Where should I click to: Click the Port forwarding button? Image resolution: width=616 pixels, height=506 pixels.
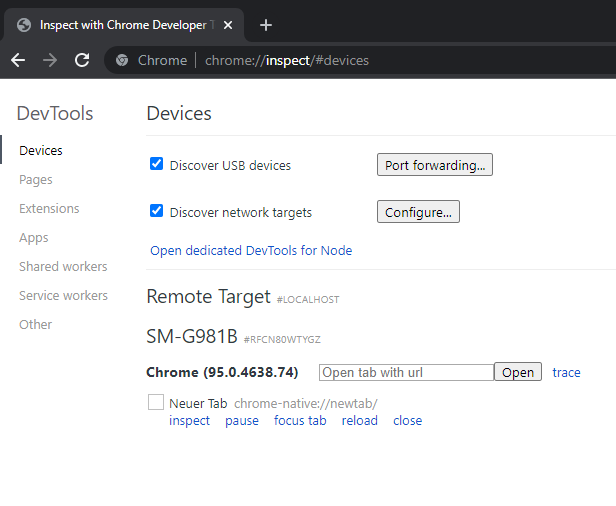click(435, 165)
